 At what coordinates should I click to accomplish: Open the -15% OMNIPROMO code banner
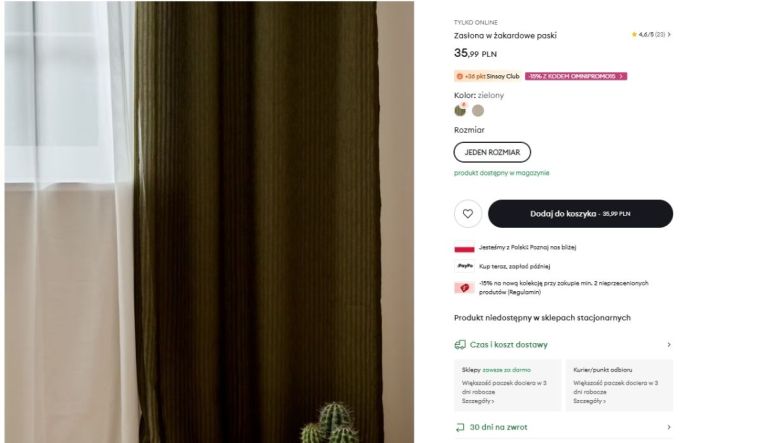576,76
